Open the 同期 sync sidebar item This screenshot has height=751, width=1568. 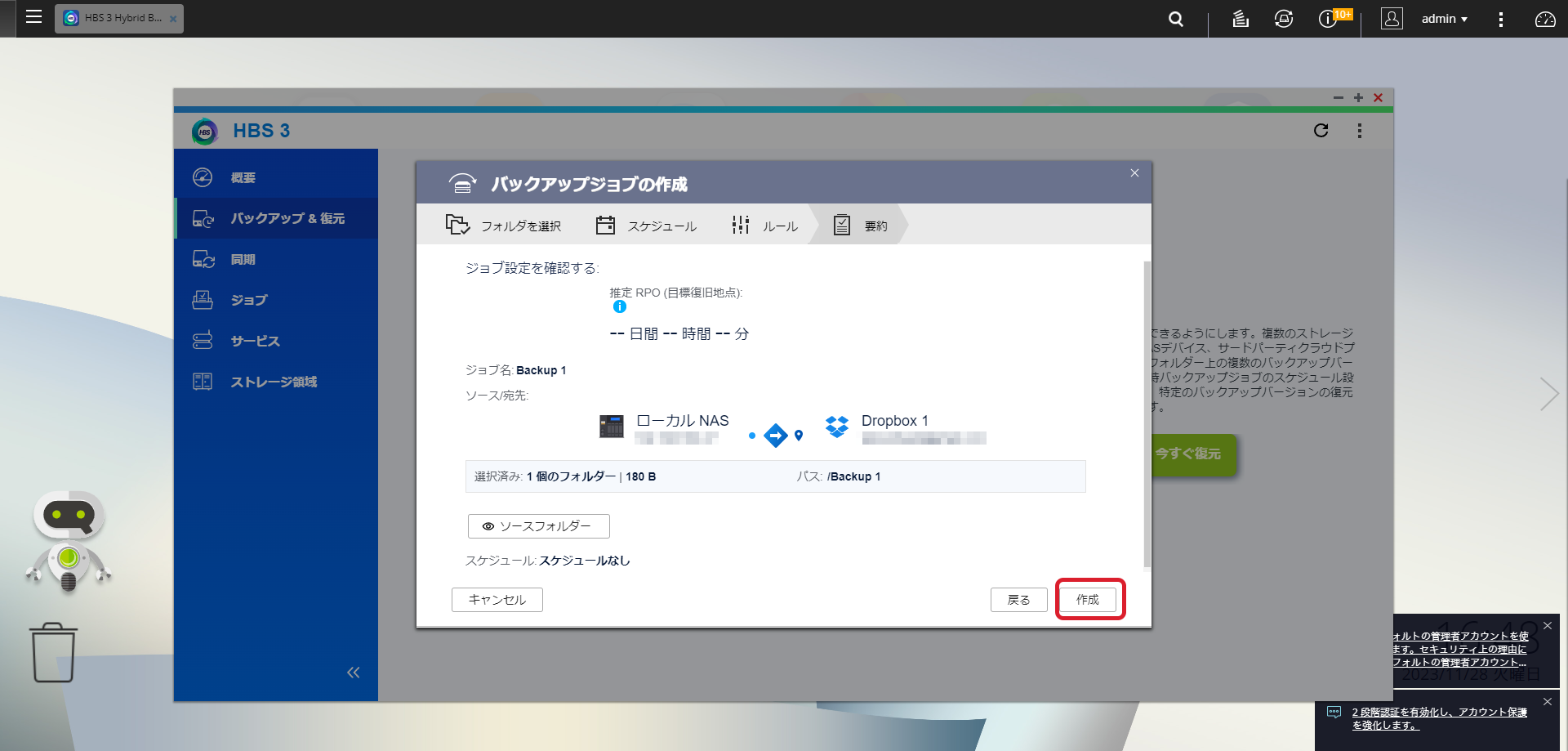click(276, 259)
